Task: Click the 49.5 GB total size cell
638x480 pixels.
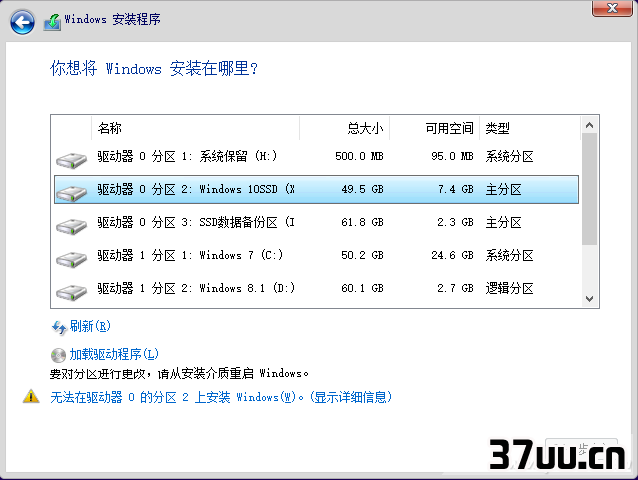Action: [x=363, y=189]
